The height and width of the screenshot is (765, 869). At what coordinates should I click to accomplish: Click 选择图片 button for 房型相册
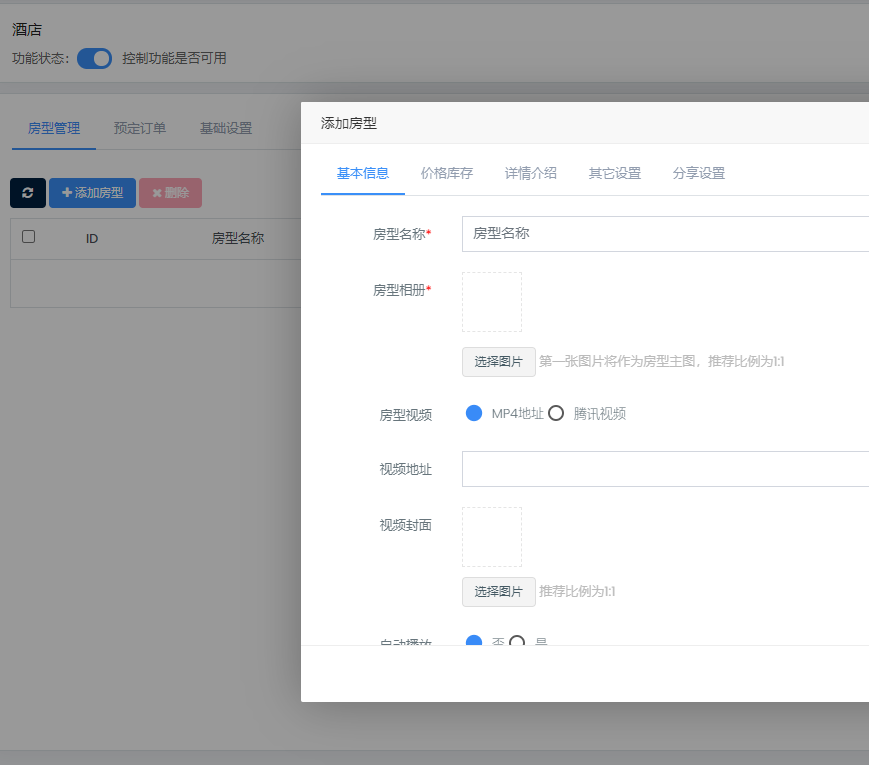coord(499,362)
